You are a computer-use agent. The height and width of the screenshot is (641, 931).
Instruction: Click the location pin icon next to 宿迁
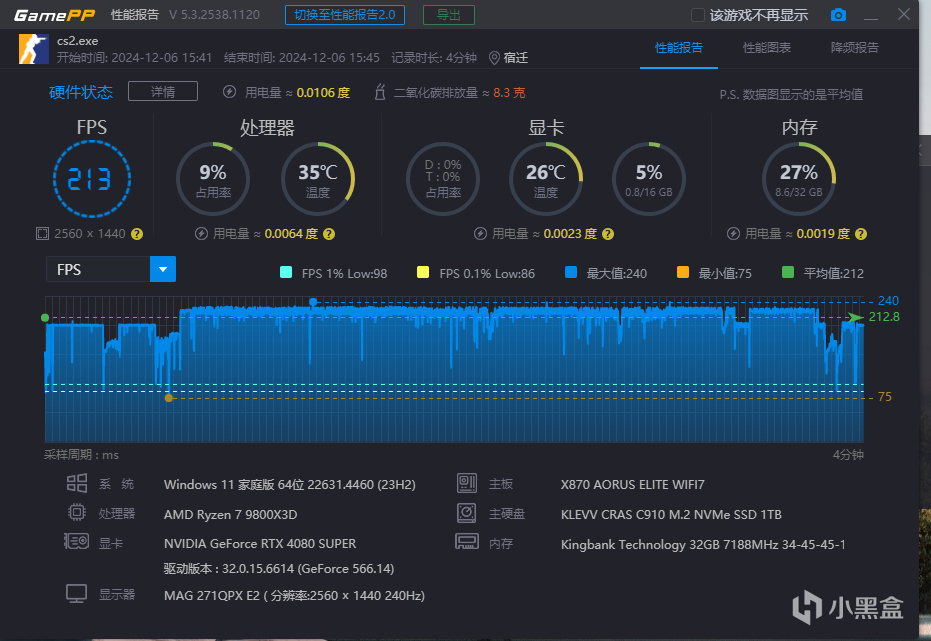pyautogui.click(x=494, y=58)
